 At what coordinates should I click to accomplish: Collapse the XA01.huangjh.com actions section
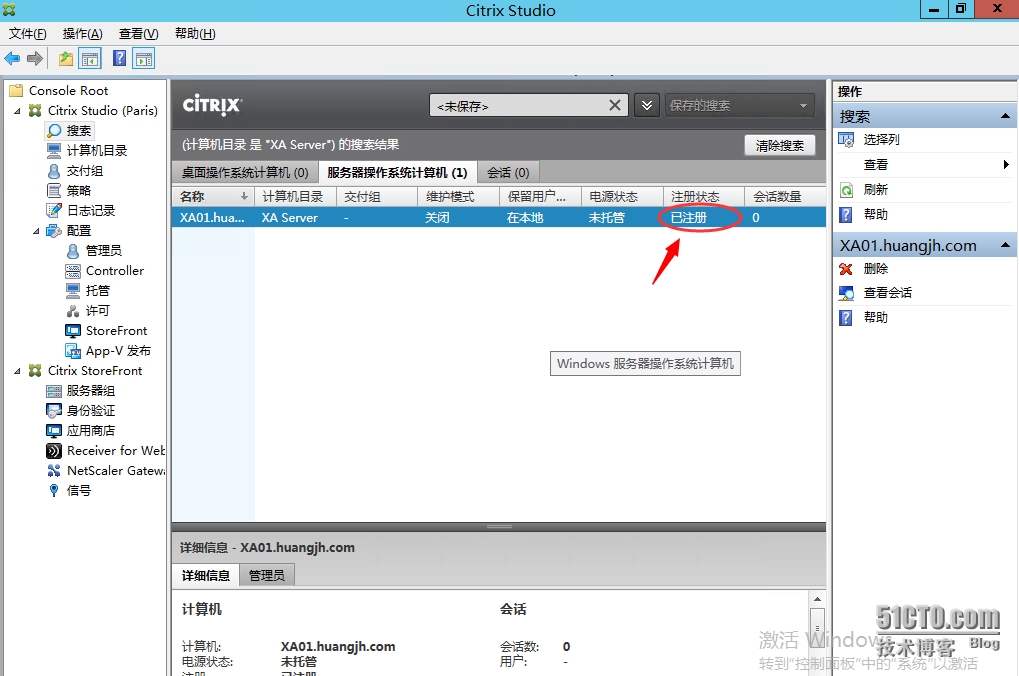coord(1005,245)
